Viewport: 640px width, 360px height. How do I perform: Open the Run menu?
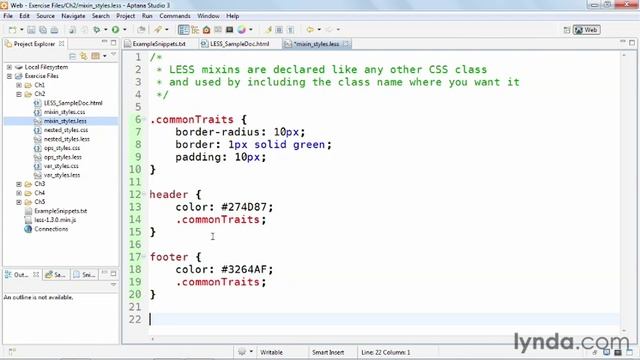(x=147, y=16)
